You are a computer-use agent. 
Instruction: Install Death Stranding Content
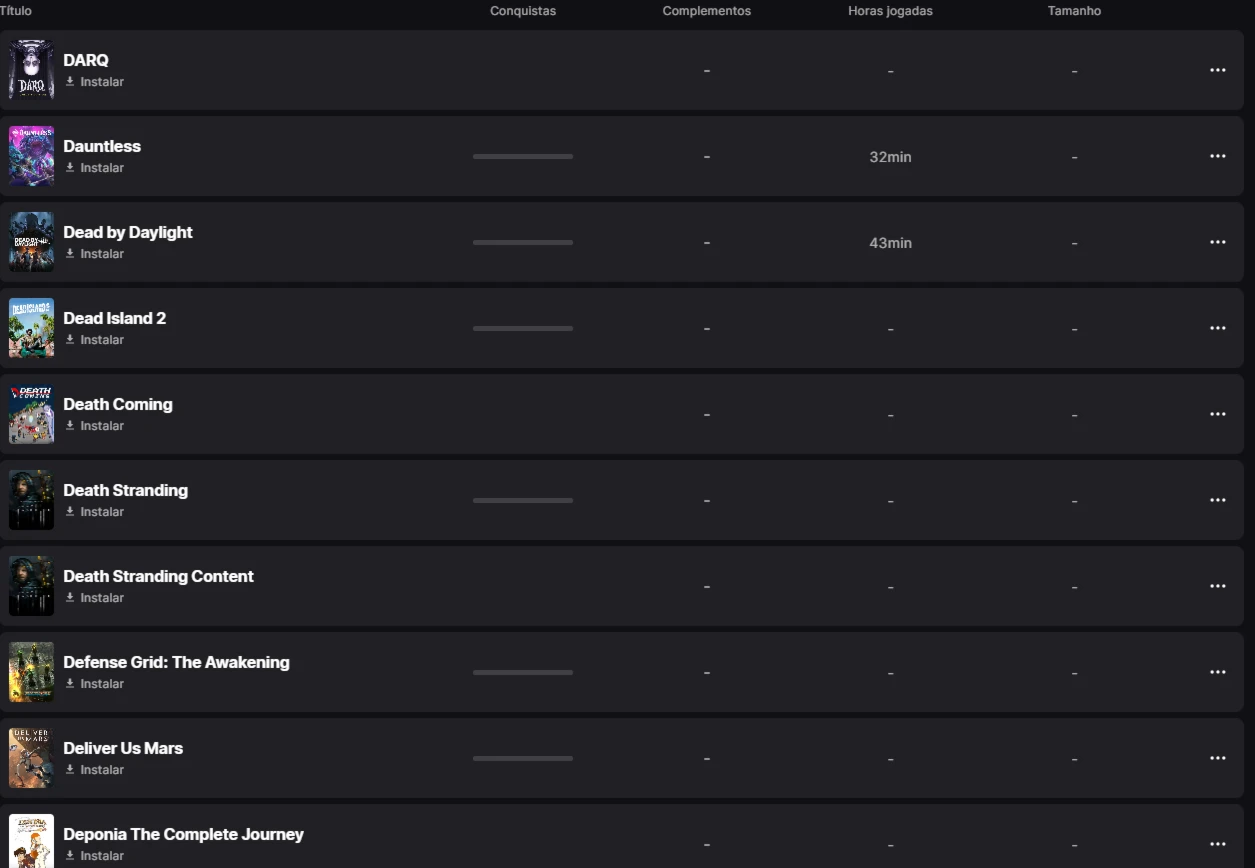pos(95,598)
